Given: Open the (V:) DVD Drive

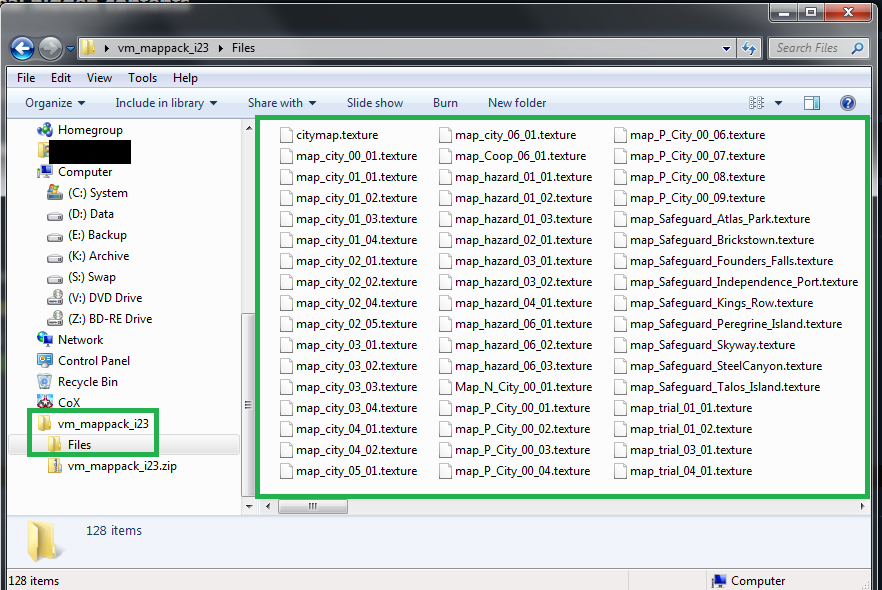Looking at the screenshot, I should pos(105,297).
